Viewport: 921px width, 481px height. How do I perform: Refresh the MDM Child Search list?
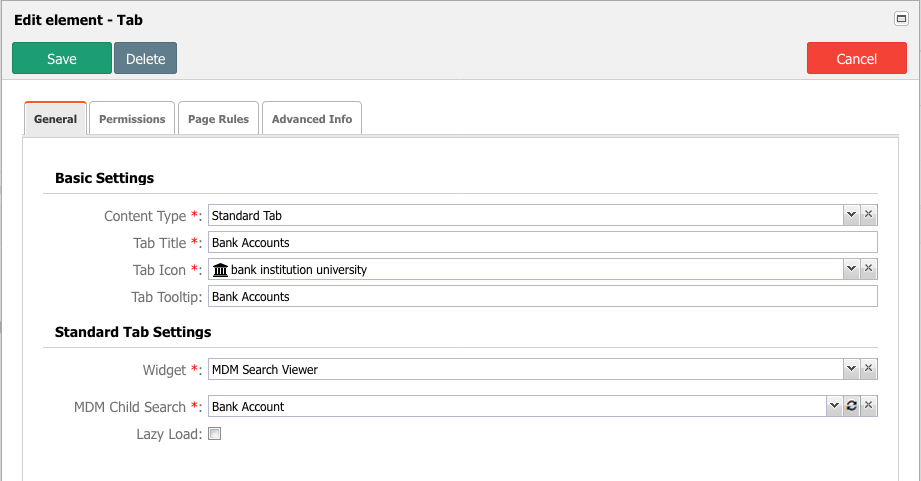pyautogui.click(x=852, y=406)
